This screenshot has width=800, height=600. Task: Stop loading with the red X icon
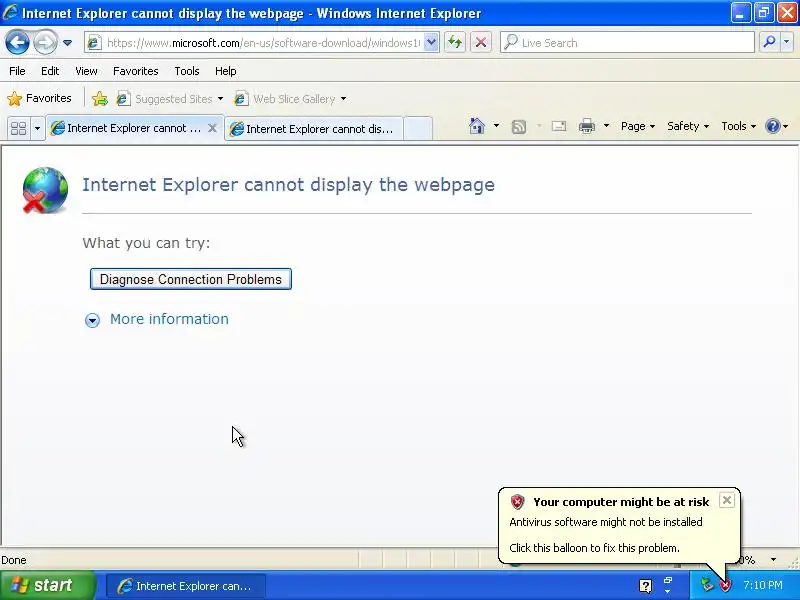480,43
